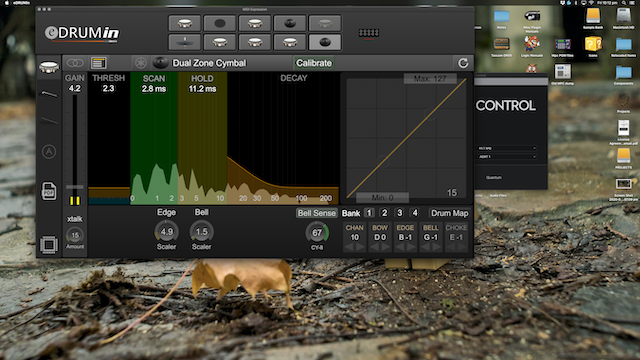Select Bank 2
Viewport: 640px width, 360px height.
tap(384, 213)
